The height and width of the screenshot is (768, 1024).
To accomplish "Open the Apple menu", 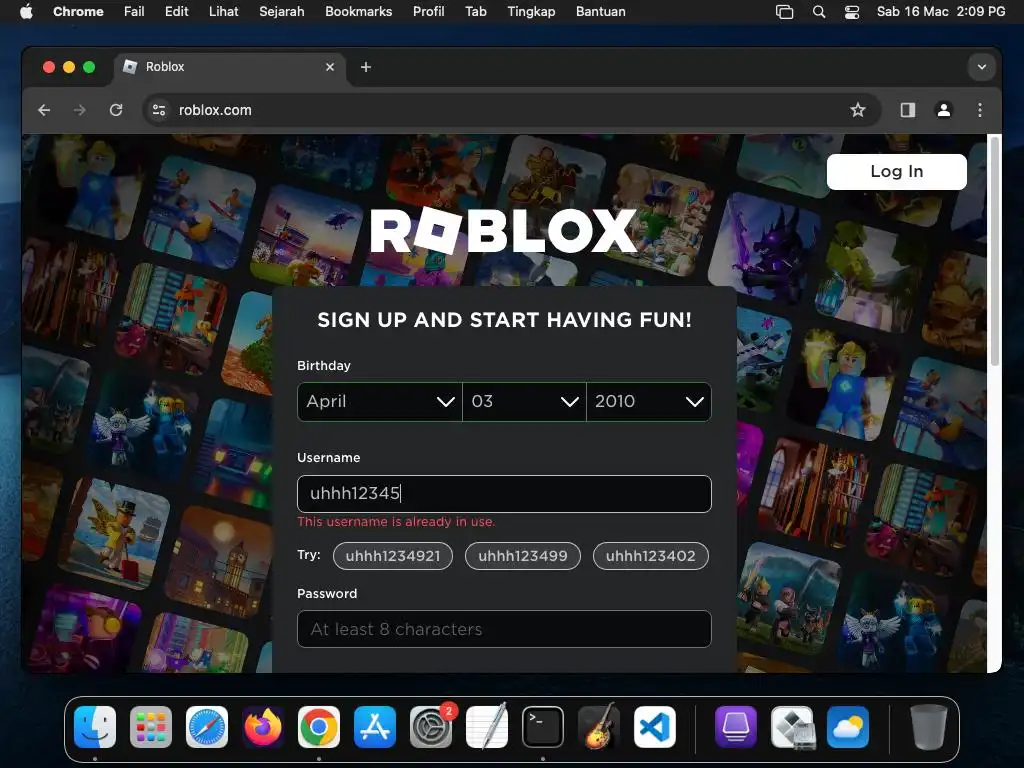I will [x=26, y=12].
